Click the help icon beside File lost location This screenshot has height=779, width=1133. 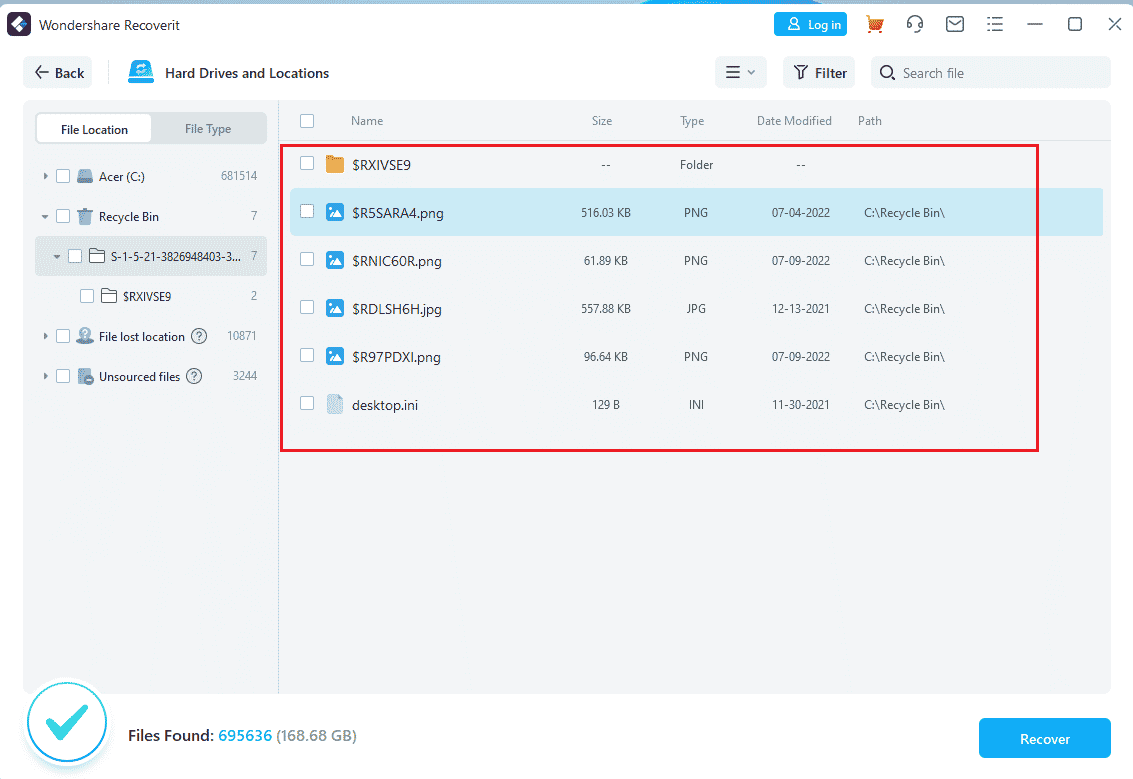(x=199, y=336)
